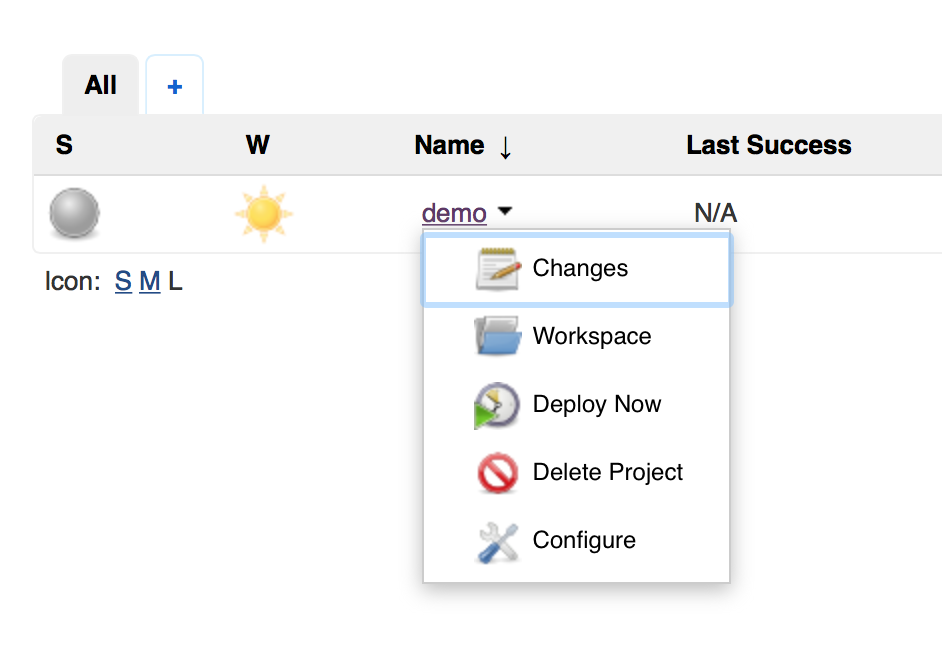This screenshot has height=646, width=942.
Task: Sort by Last Success column header
Action: pos(768,145)
